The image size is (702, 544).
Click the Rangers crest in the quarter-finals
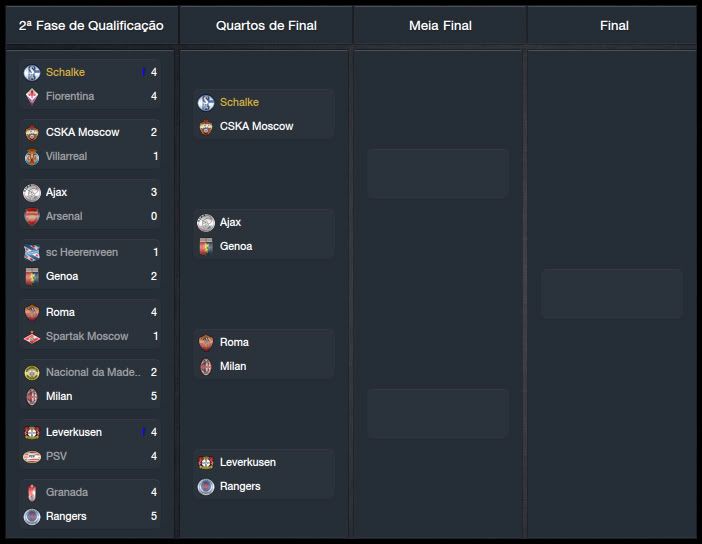205,486
